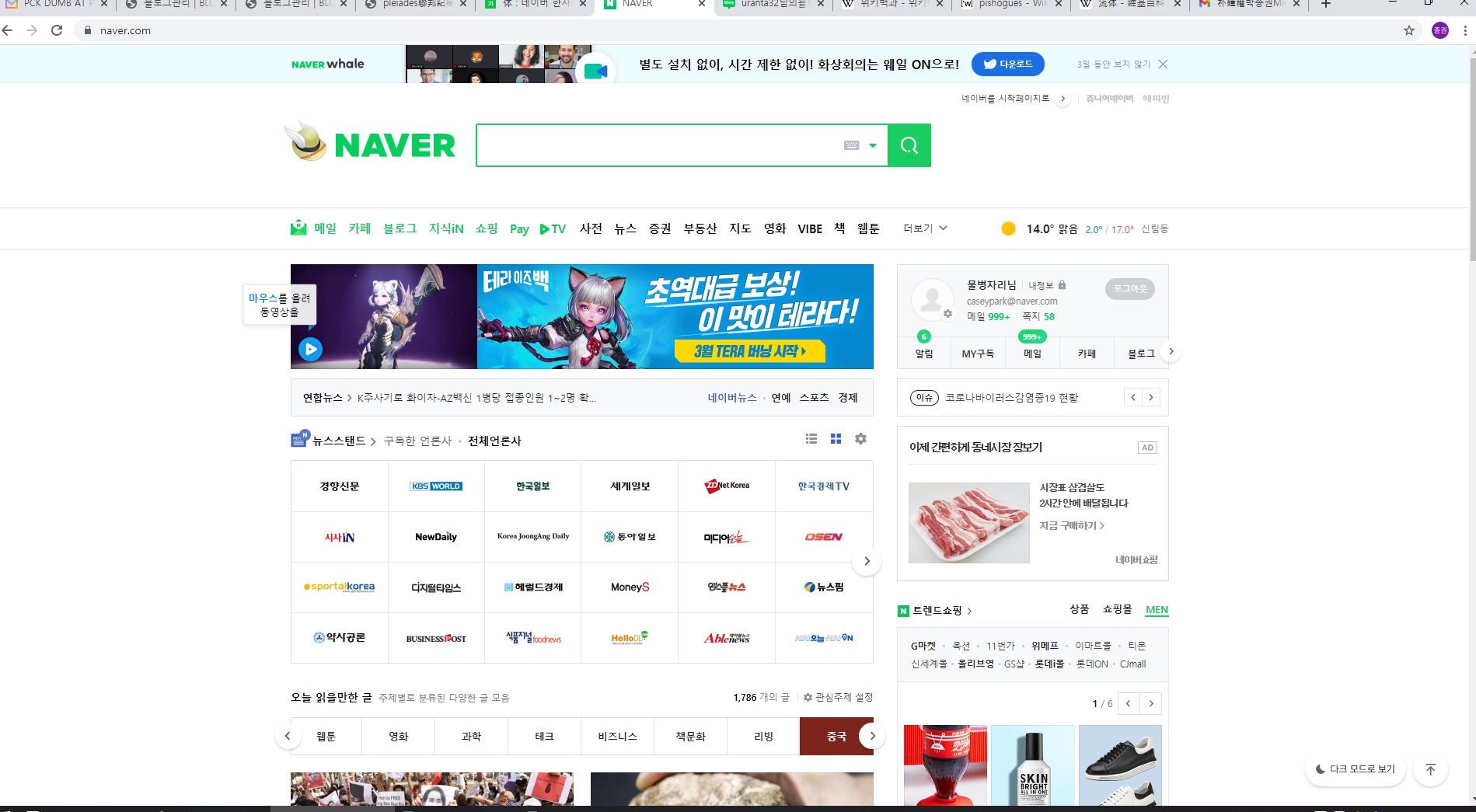This screenshot has height=812, width=1476.
Task: Open 관심주제 설정 settings
Action: (838, 698)
